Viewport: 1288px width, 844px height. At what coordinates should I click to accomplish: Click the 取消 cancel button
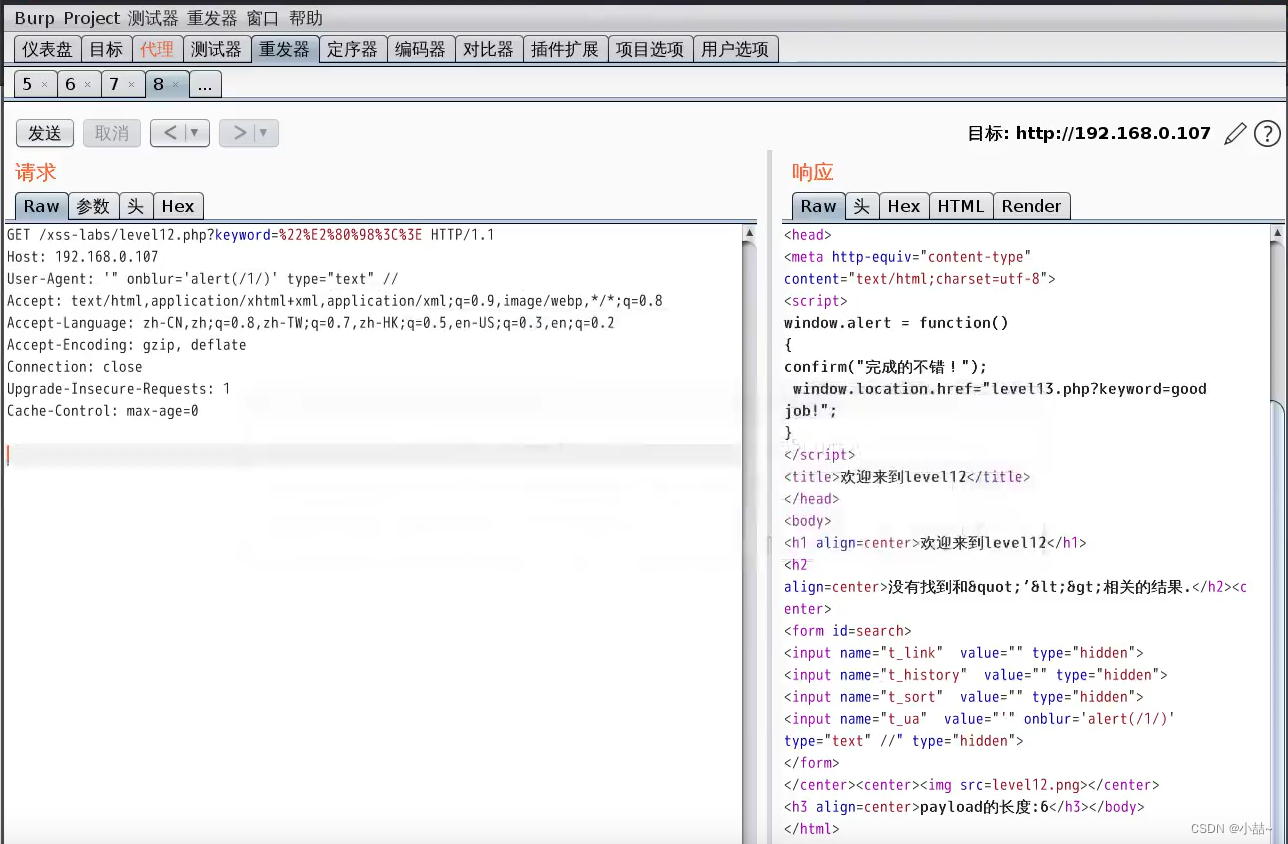[x=111, y=133]
